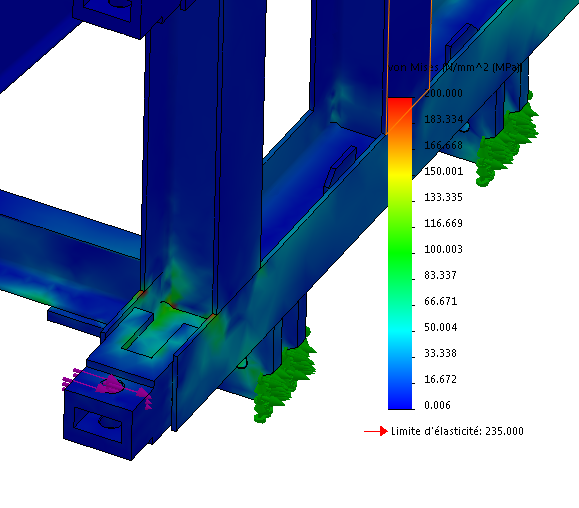Click the legend value 133.335

[443, 197]
